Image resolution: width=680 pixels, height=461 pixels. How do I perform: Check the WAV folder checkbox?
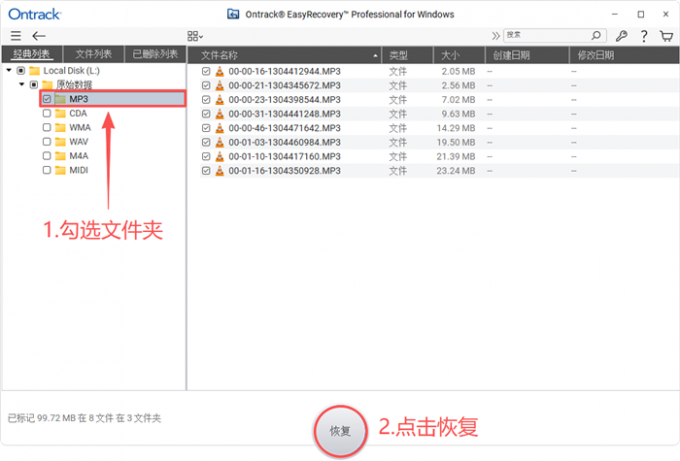pyautogui.click(x=47, y=142)
